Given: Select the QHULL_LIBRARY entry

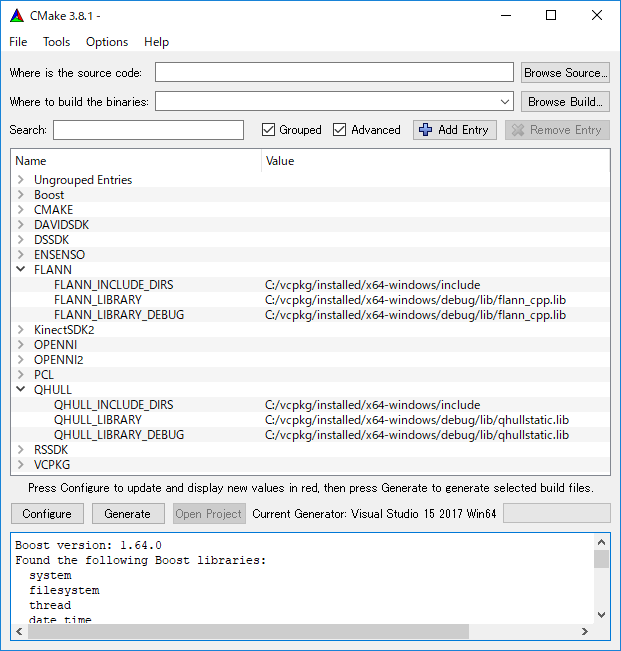Looking at the screenshot, I should [x=98, y=420].
